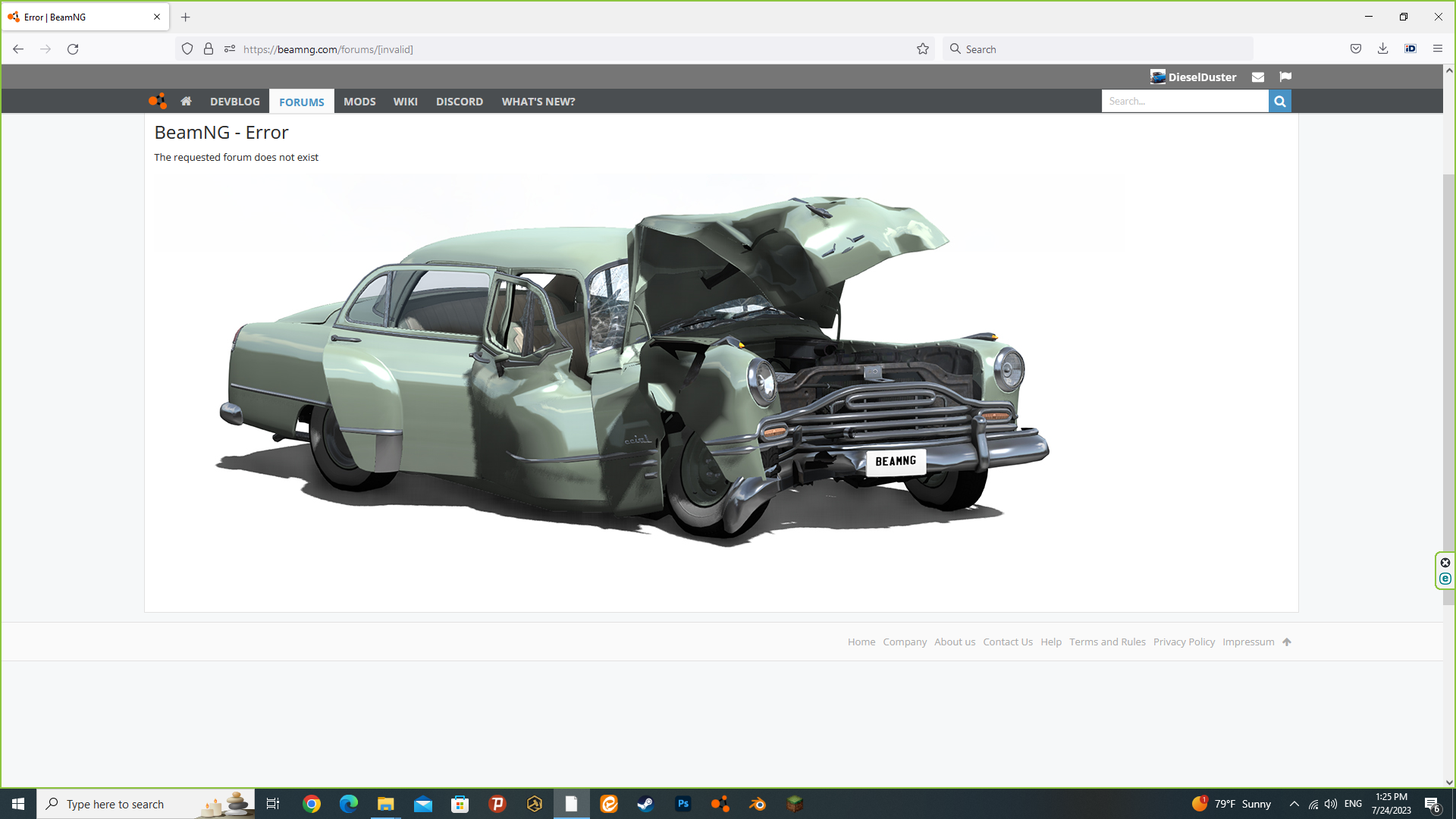Image resolution: width=1456 pixels, height=819 pixels.
Task: Select the Error | BeamNG browser tab
Action: [x=85, y=17]
